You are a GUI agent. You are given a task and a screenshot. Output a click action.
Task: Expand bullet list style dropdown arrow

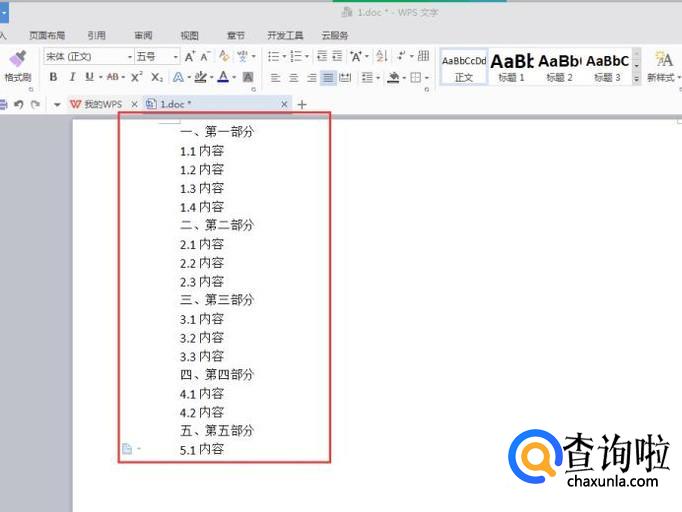click(x=284, y=56)
